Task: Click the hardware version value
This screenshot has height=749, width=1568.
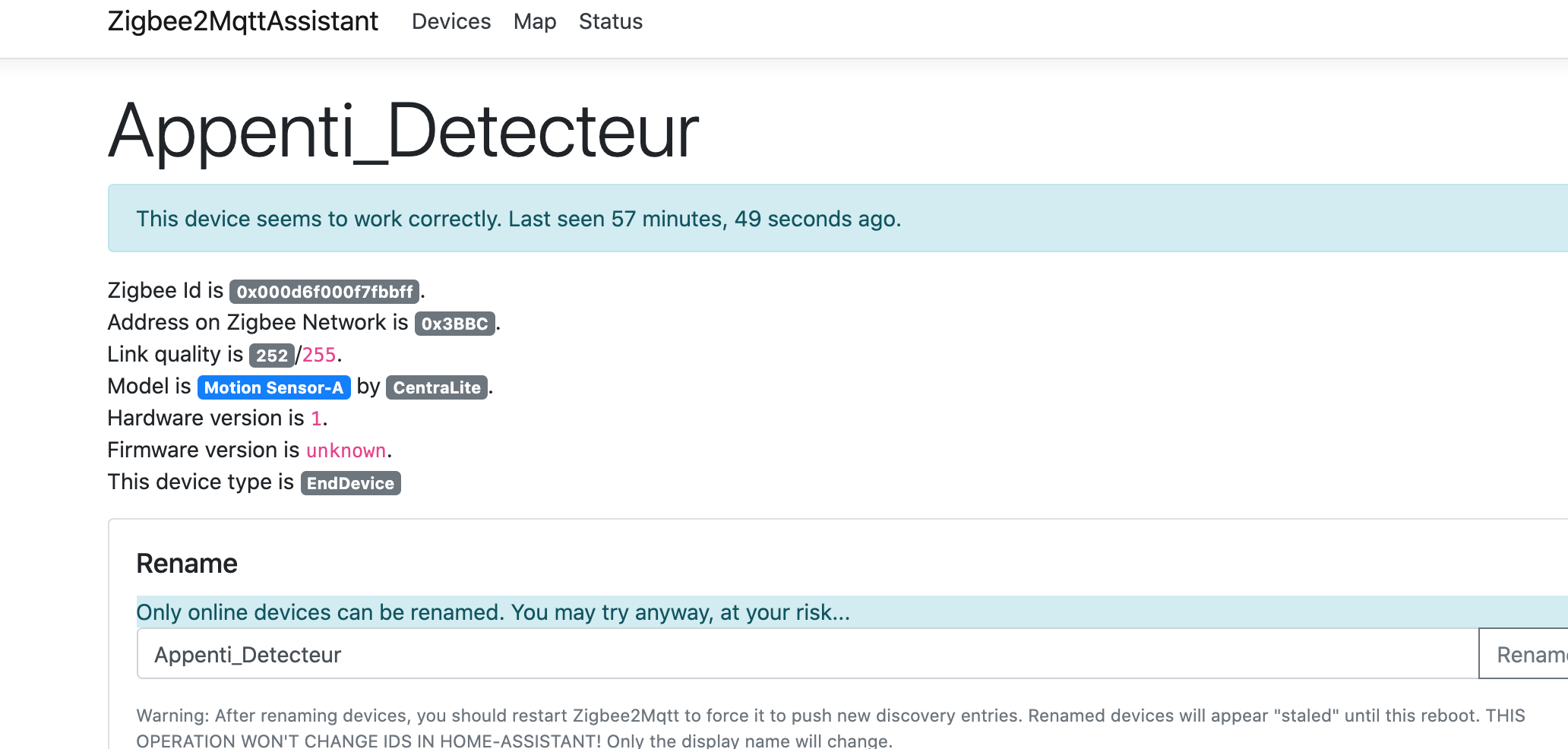Action: [x=316, y=418]
